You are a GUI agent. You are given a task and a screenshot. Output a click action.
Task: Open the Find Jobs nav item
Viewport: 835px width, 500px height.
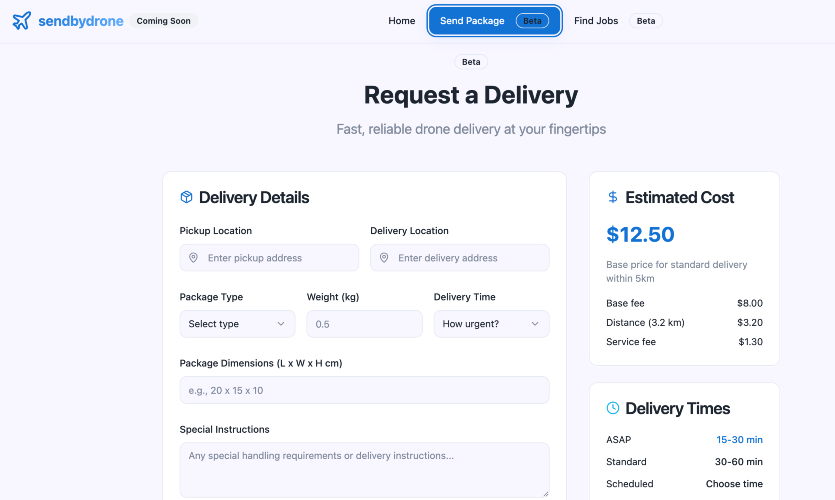(x=596, y=21)
